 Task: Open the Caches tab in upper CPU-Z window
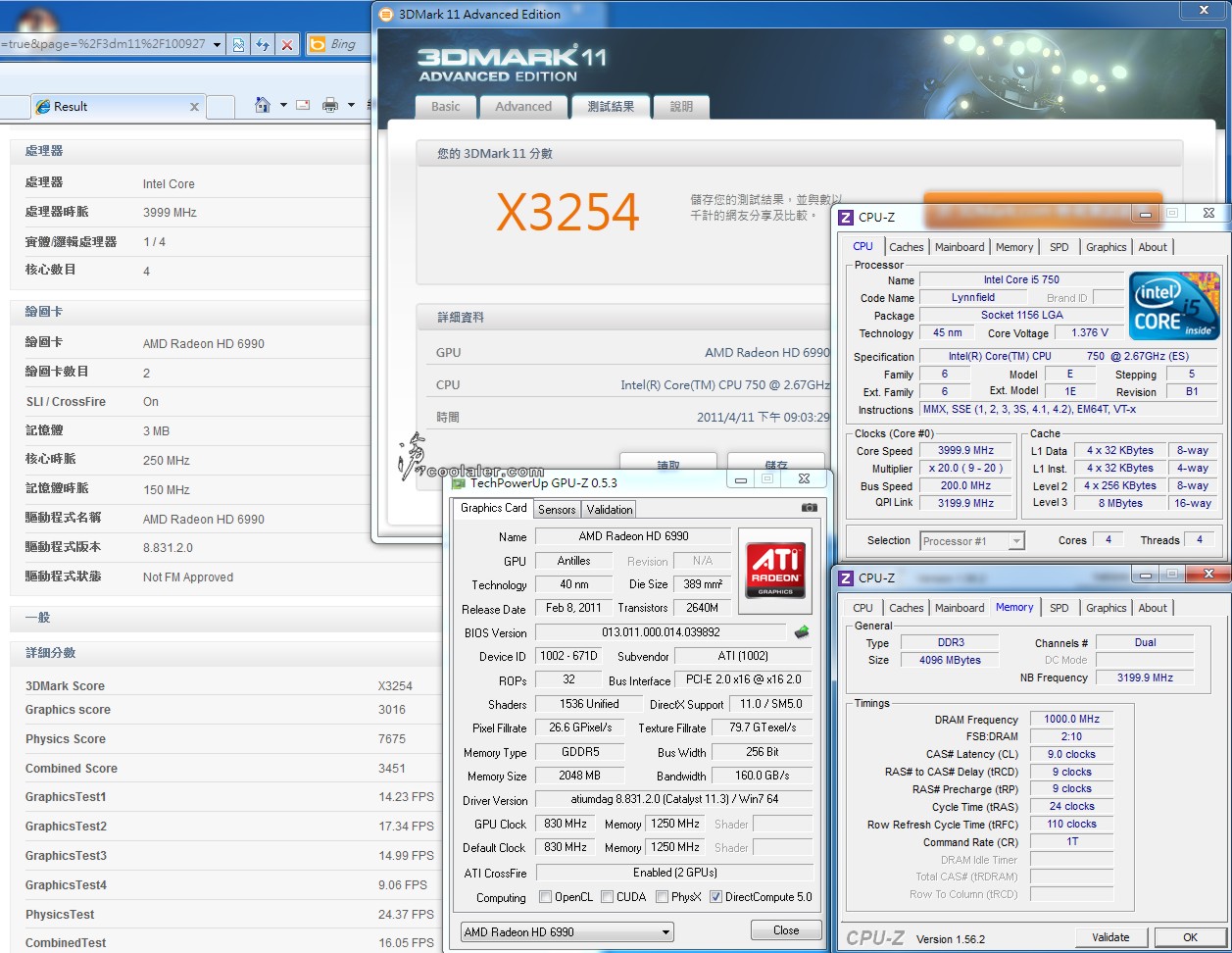point(907,247)
